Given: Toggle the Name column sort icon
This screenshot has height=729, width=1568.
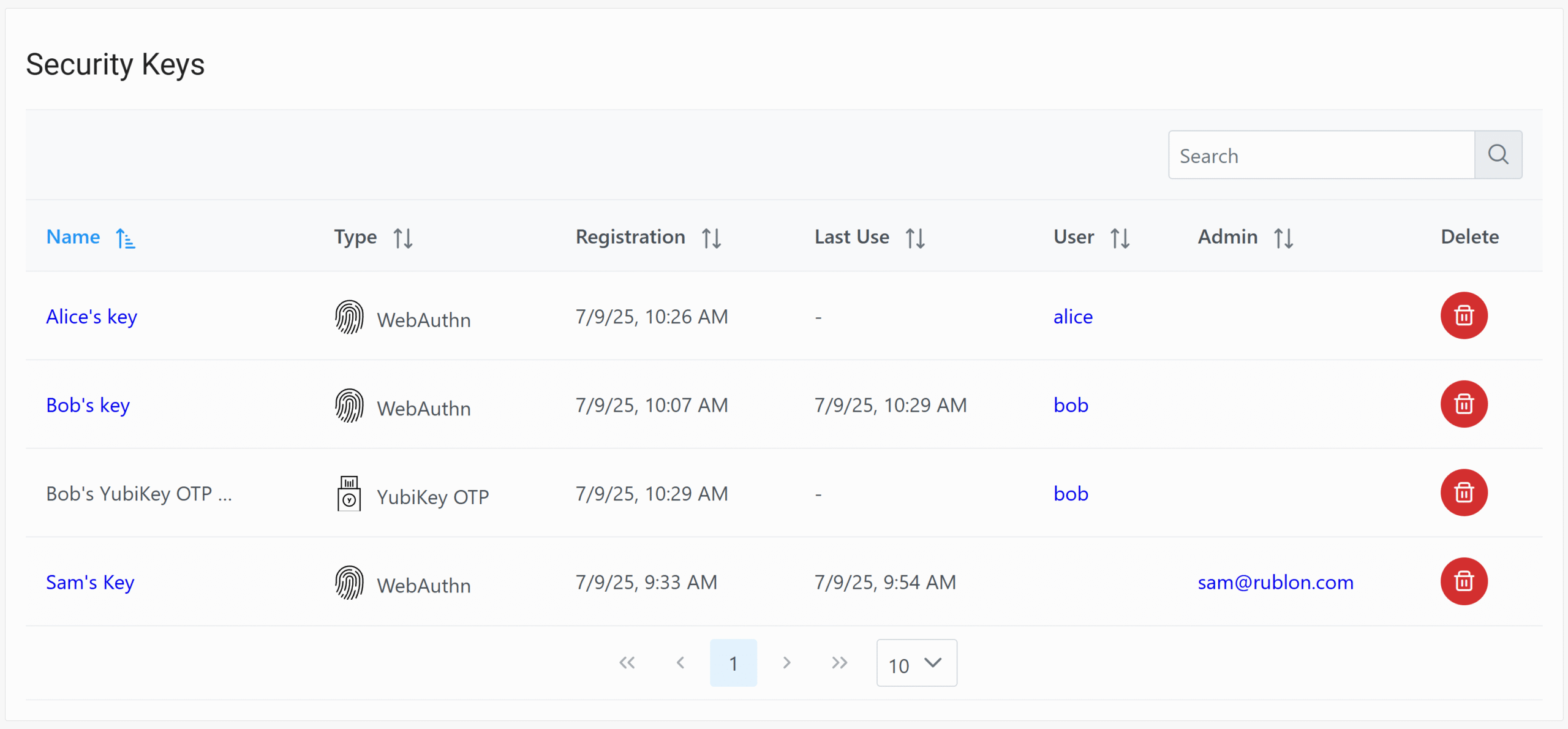Looking at the screenshot, I should click(x=126, y=238).
